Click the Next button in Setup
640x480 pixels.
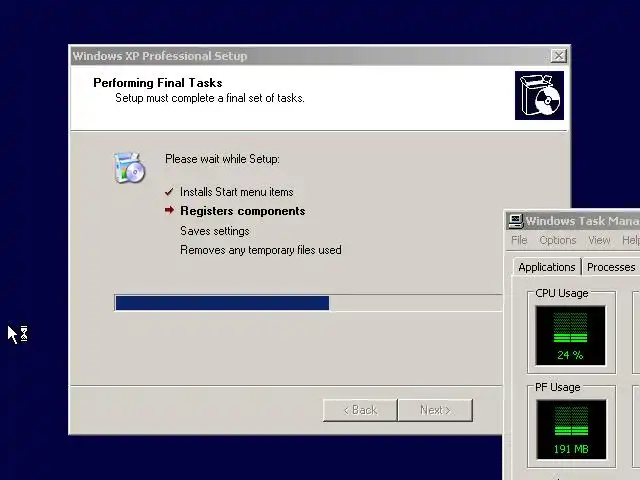(x=436, y=410)
